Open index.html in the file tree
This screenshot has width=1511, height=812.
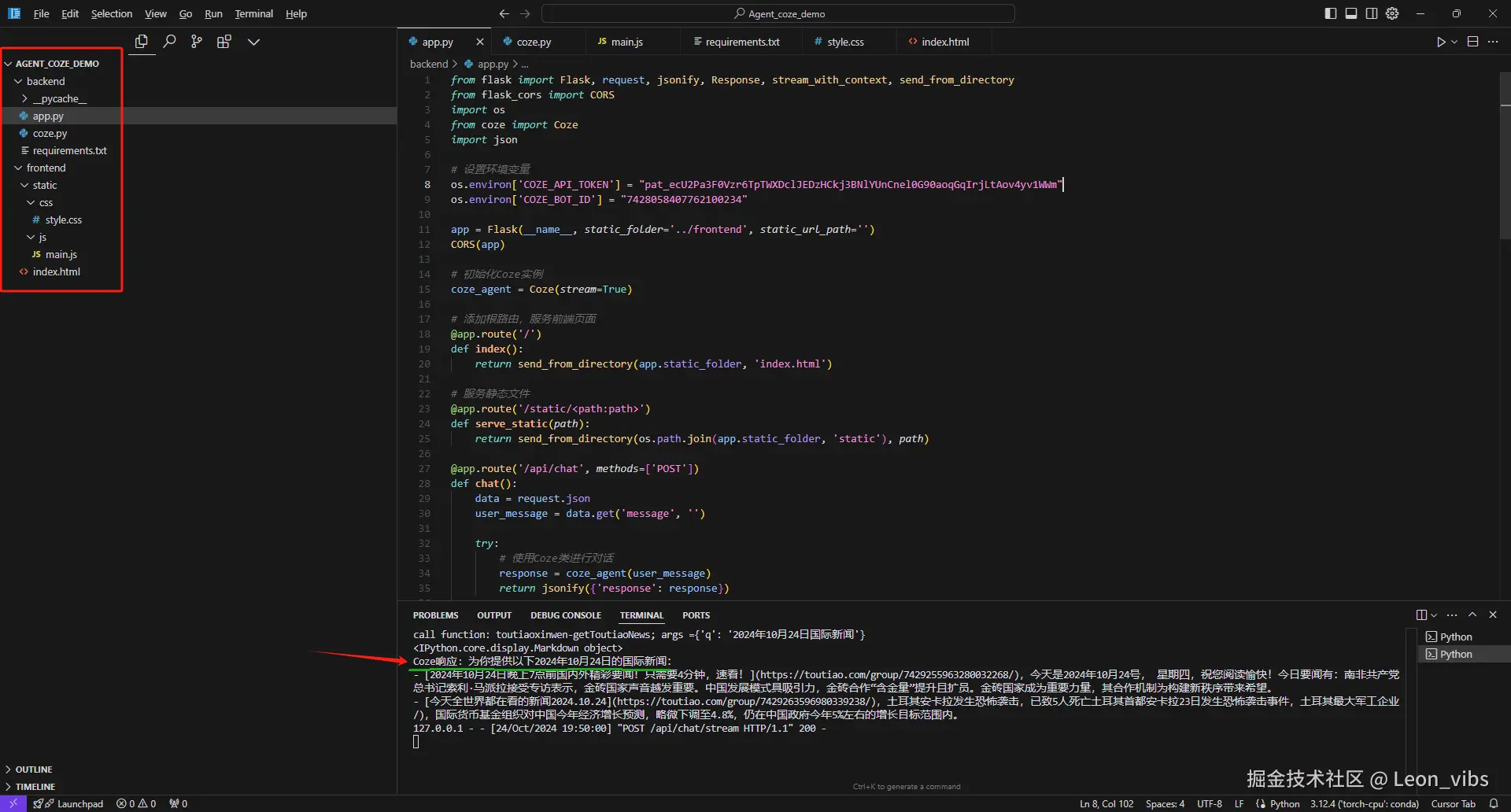pyautogui.click(x=56, y=271)
